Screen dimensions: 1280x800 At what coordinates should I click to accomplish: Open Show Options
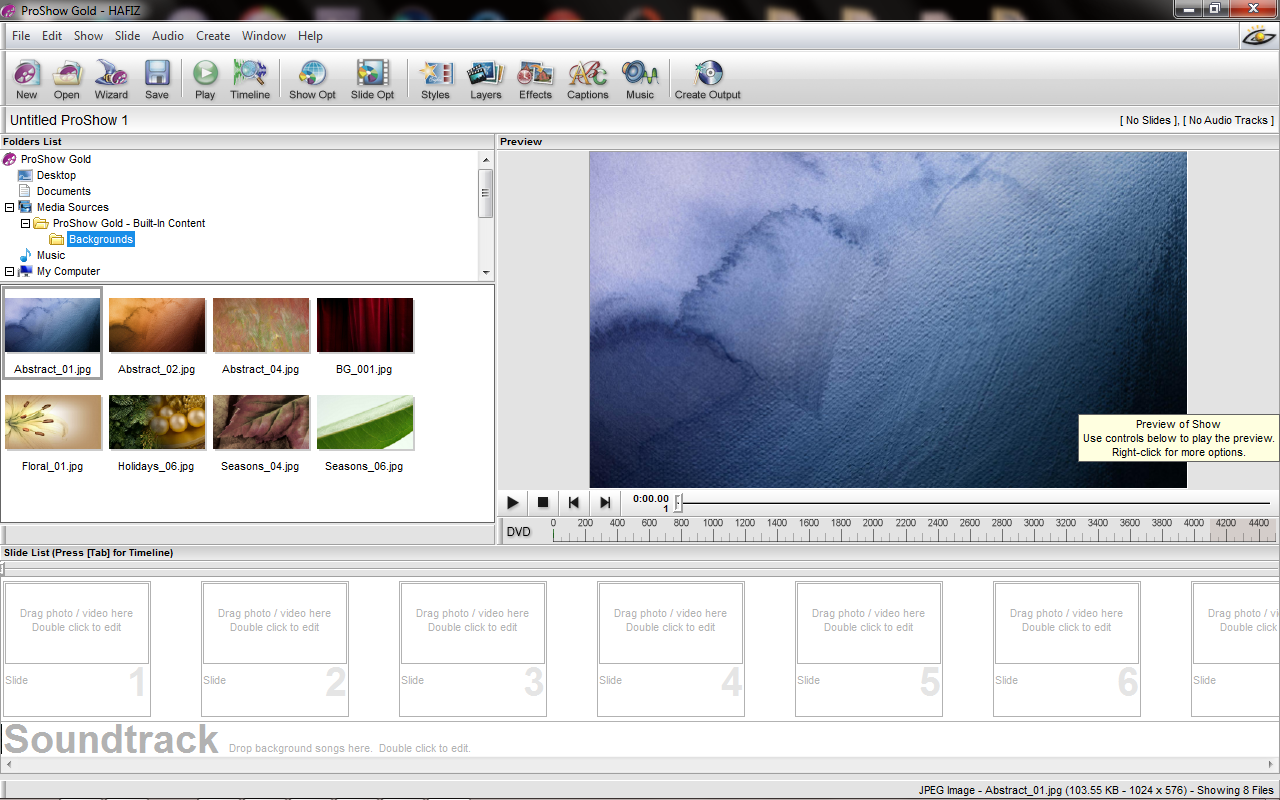click(x=311, y=79)
